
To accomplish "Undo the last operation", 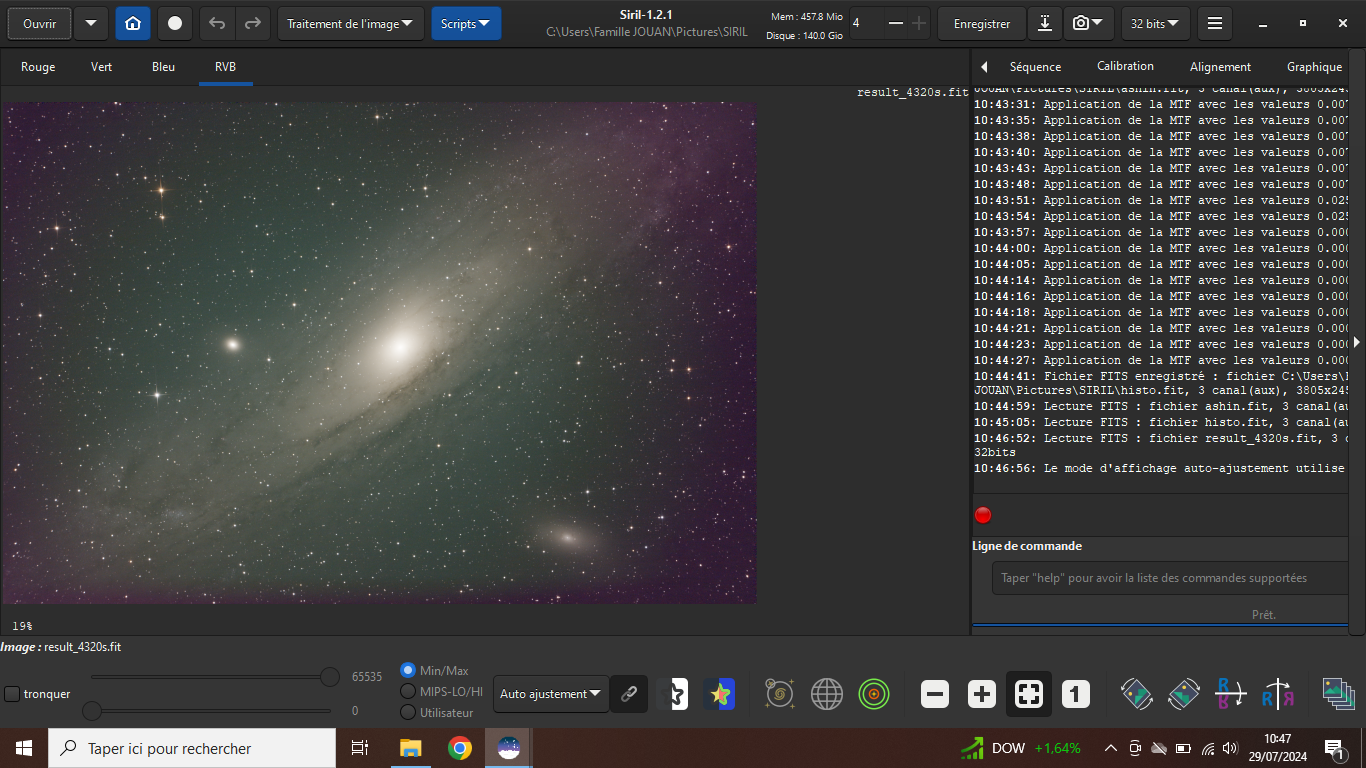I will pyautogui.click(x=217, y=23).
